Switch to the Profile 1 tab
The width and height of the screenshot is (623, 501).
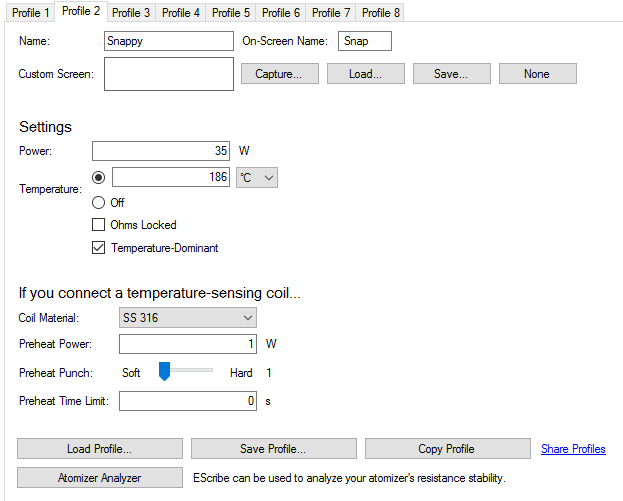point(31,13)
